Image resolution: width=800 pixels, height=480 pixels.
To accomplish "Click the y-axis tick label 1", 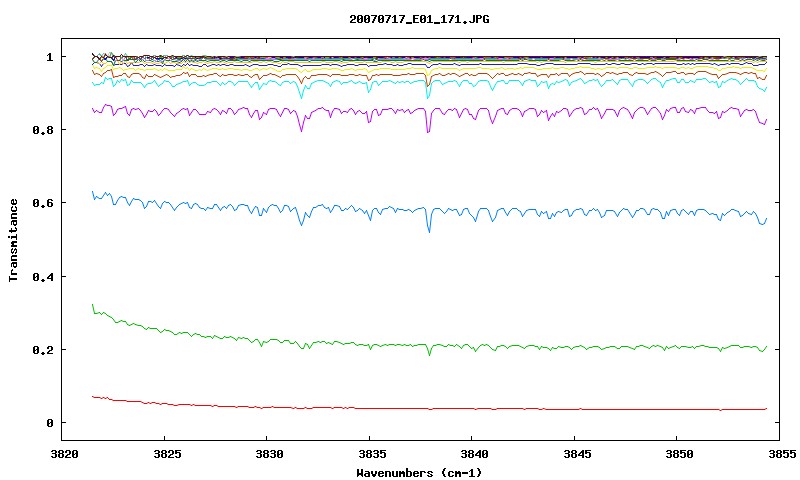I will [49, 57].
